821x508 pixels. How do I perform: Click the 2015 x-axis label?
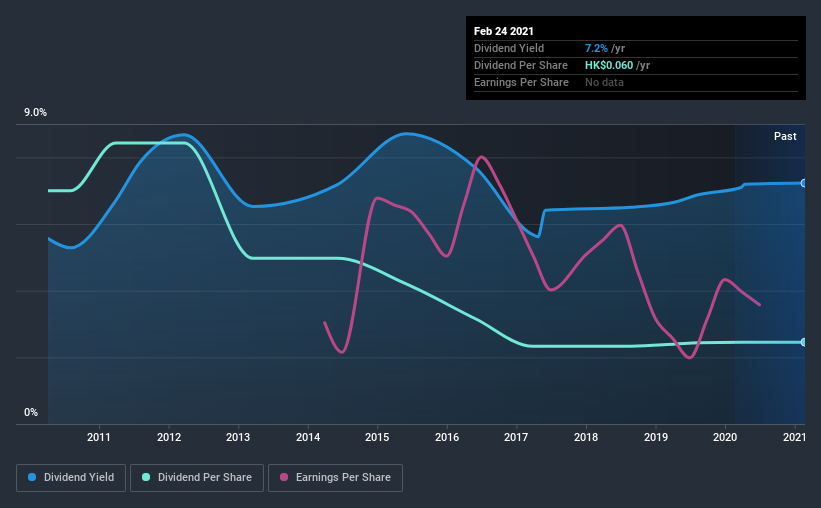click(377, 437)
